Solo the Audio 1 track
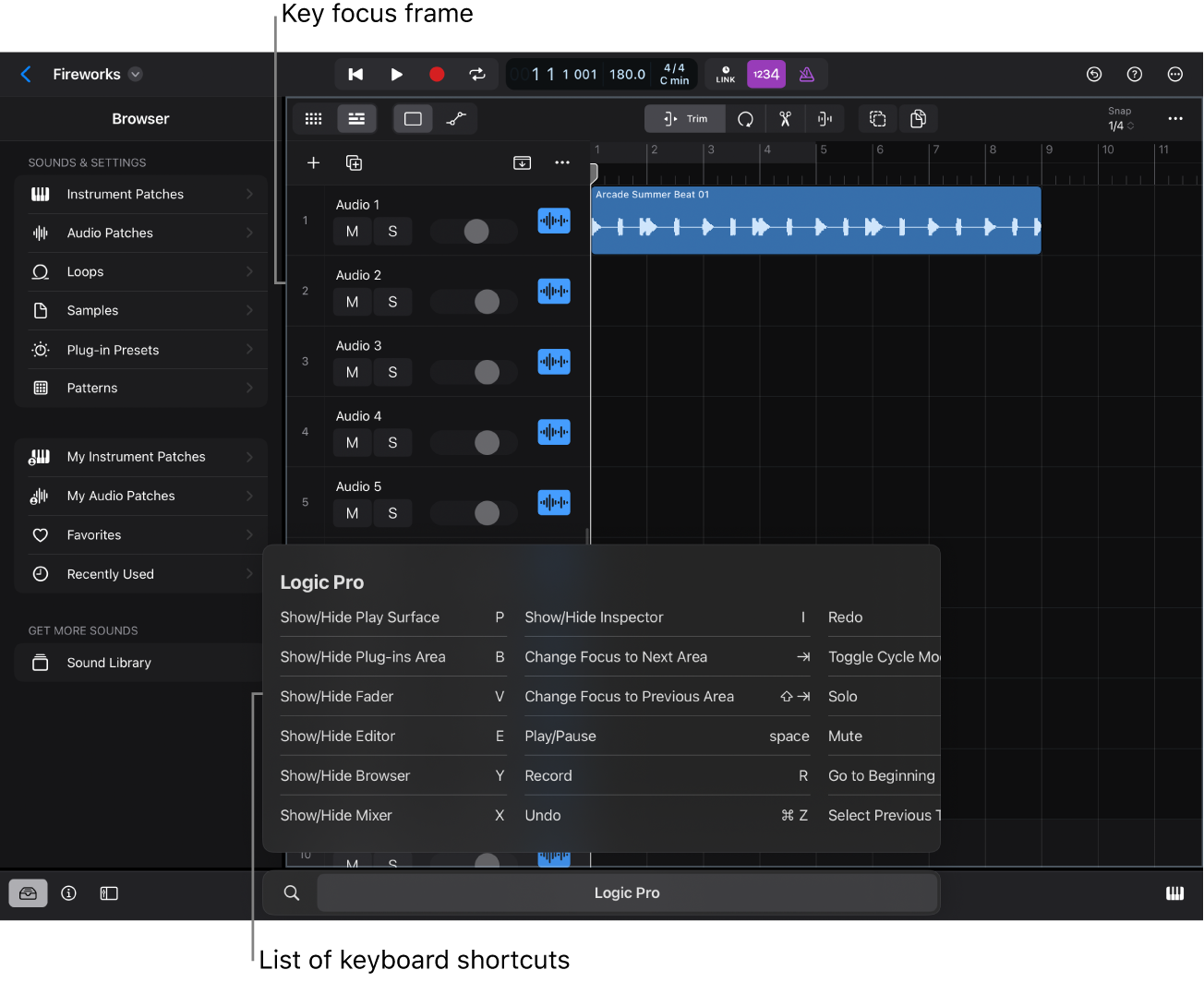This screenshot has width=1204, height=982. click(392, 232)
